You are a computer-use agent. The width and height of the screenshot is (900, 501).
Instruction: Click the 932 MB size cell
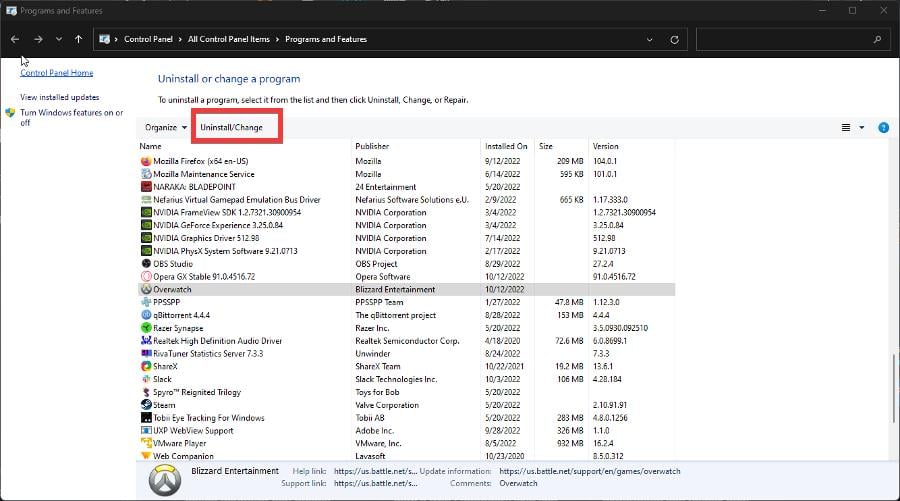570,443
